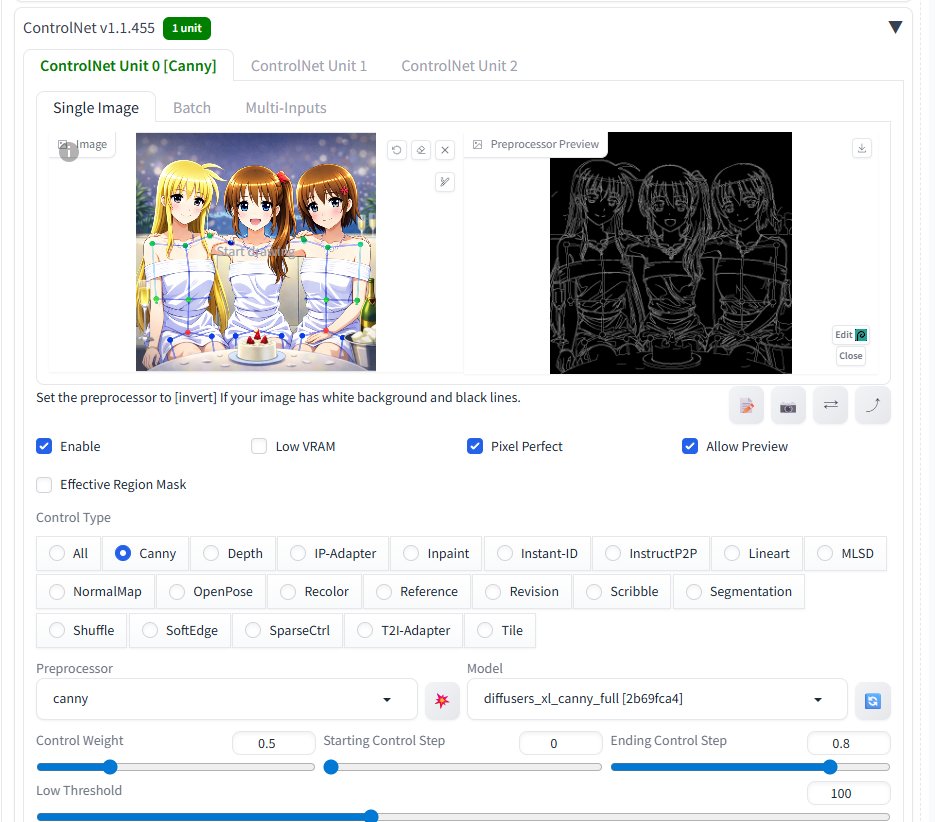Screen dimensions: 935x822
Task: Collapse the ControlNet panel with the top triangle
Action: point(895,27)
